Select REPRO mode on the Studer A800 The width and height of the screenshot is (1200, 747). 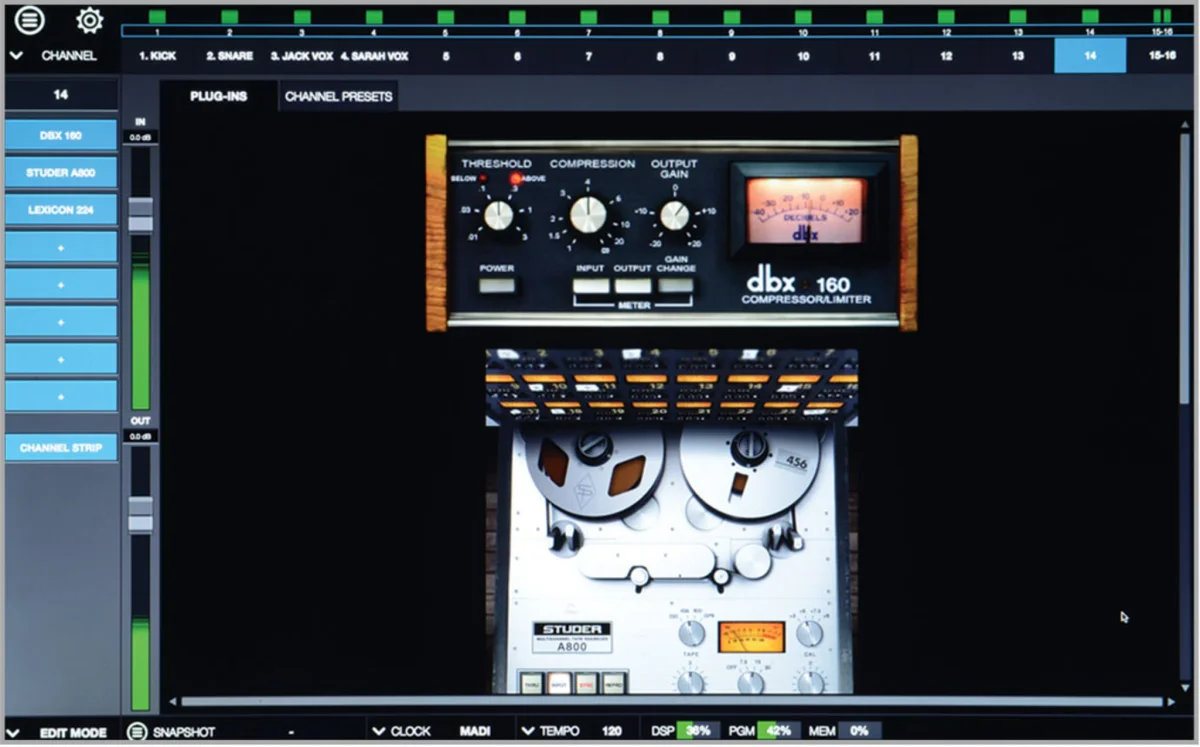(x=614, y=683)
